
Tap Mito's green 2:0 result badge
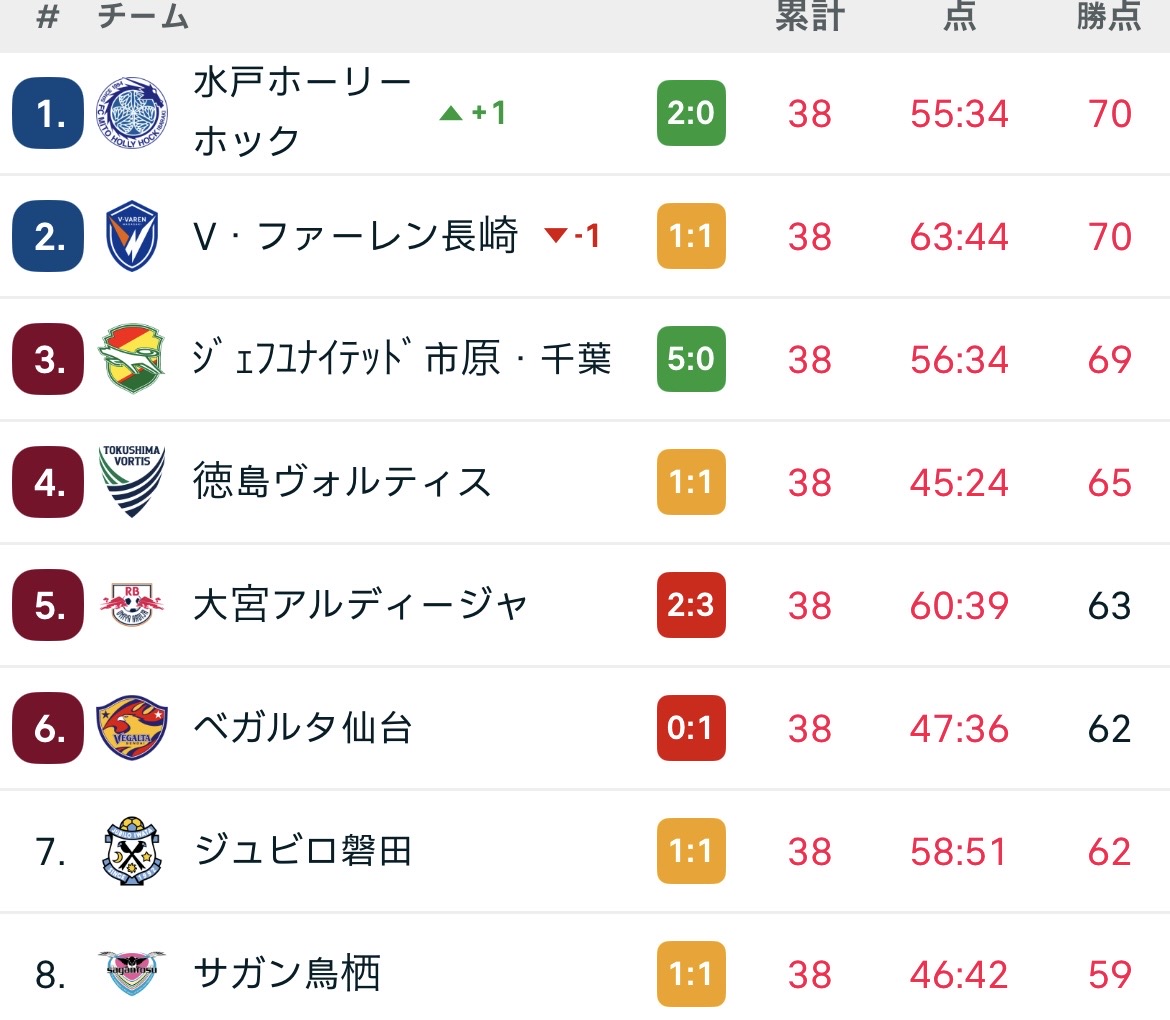tap(691, 113)
